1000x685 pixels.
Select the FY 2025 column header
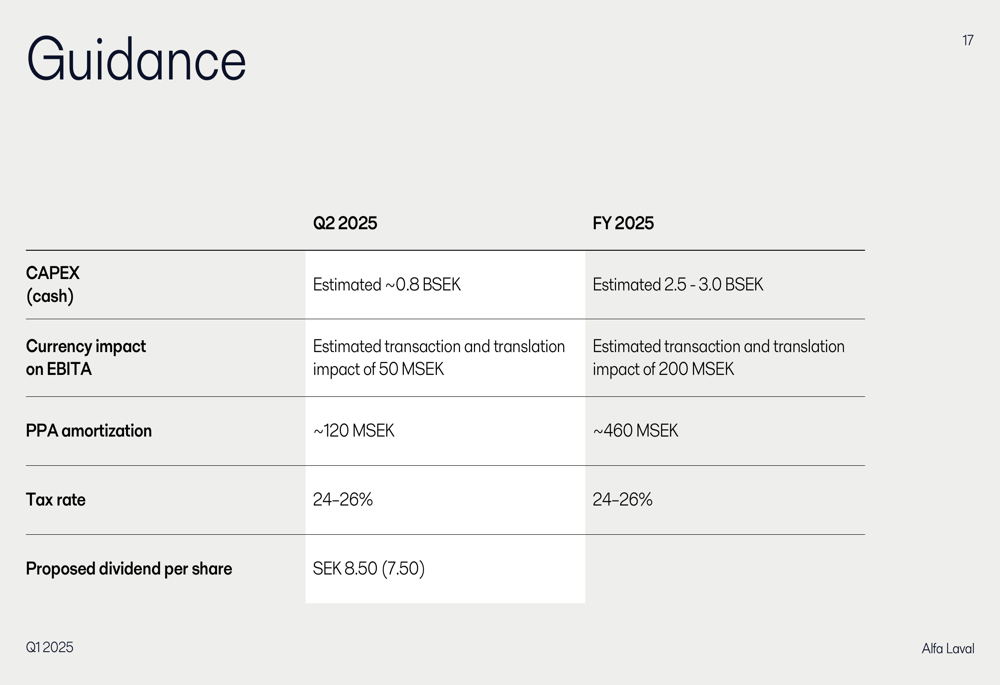coord(623,223)
